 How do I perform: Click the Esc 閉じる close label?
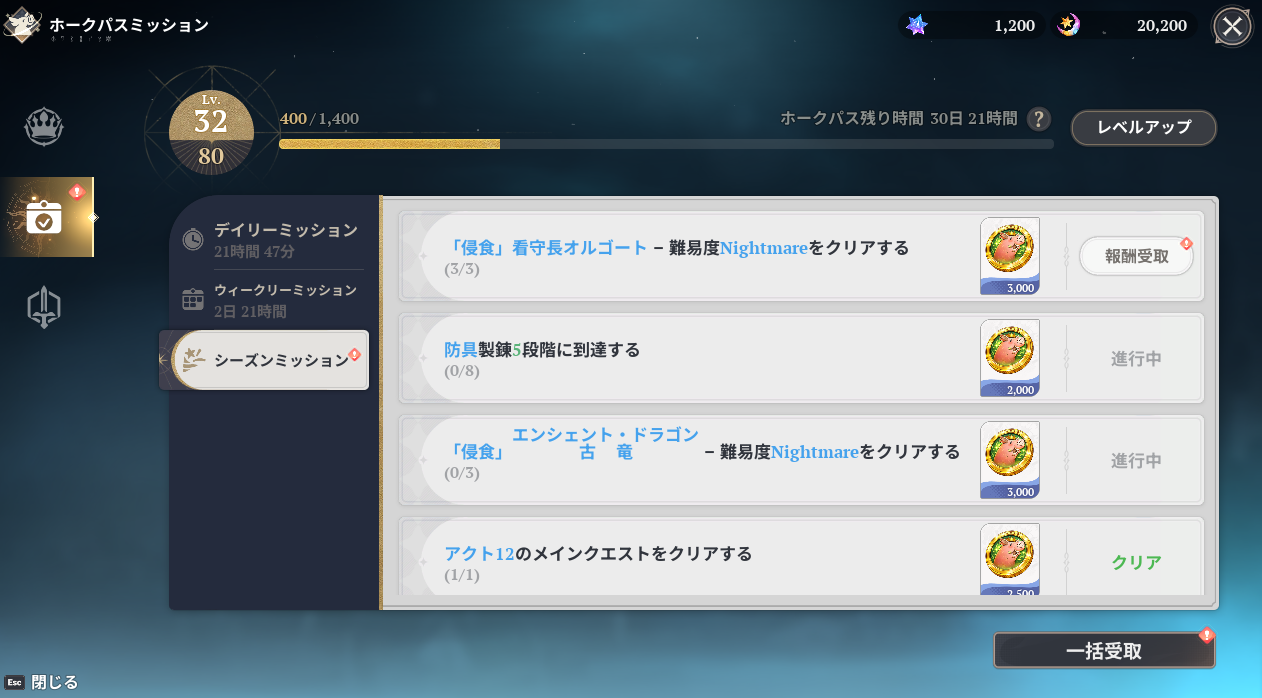tap(42, 682)
